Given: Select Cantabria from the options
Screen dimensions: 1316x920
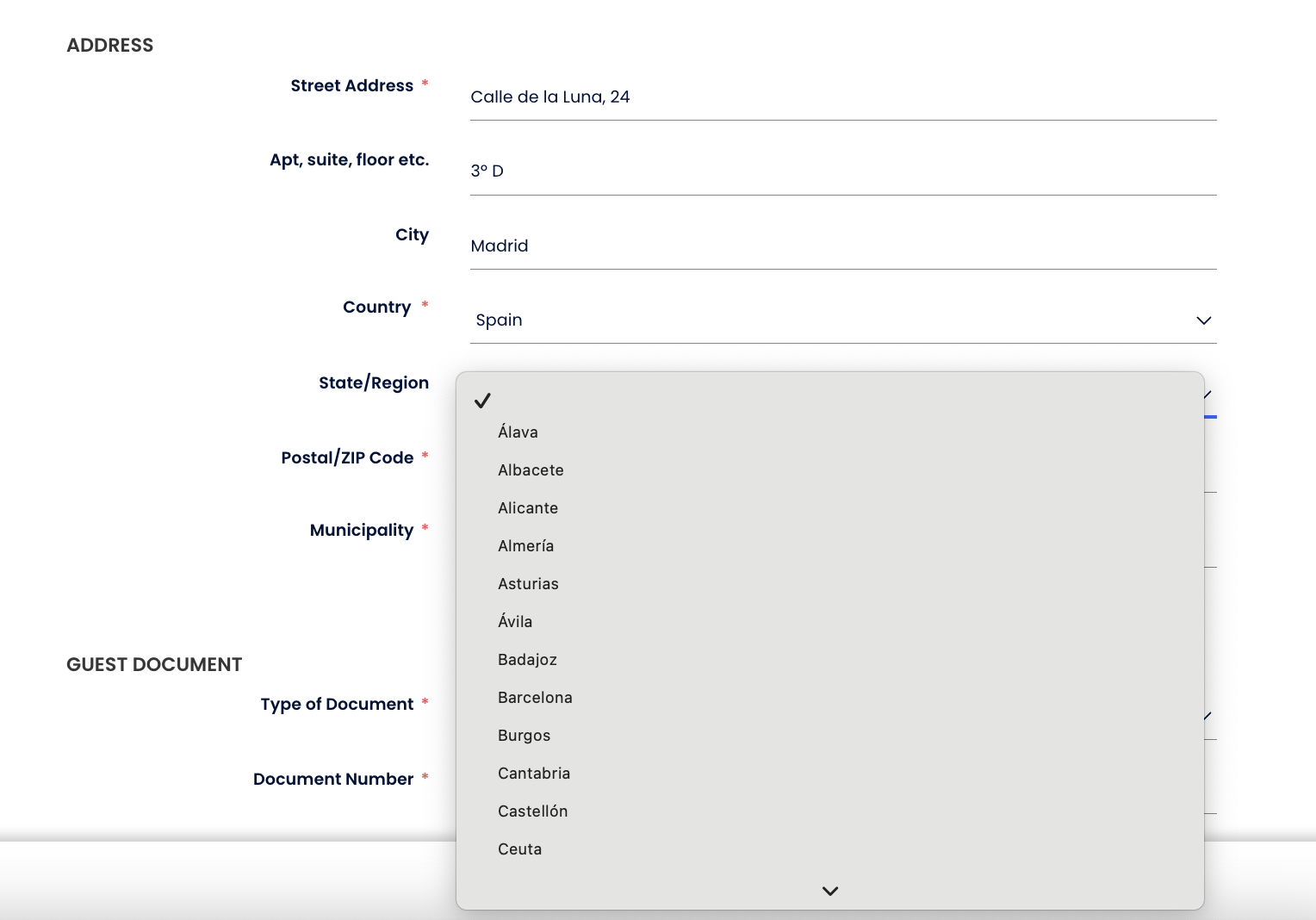Looking at the screenshot, I should [534, 774].
